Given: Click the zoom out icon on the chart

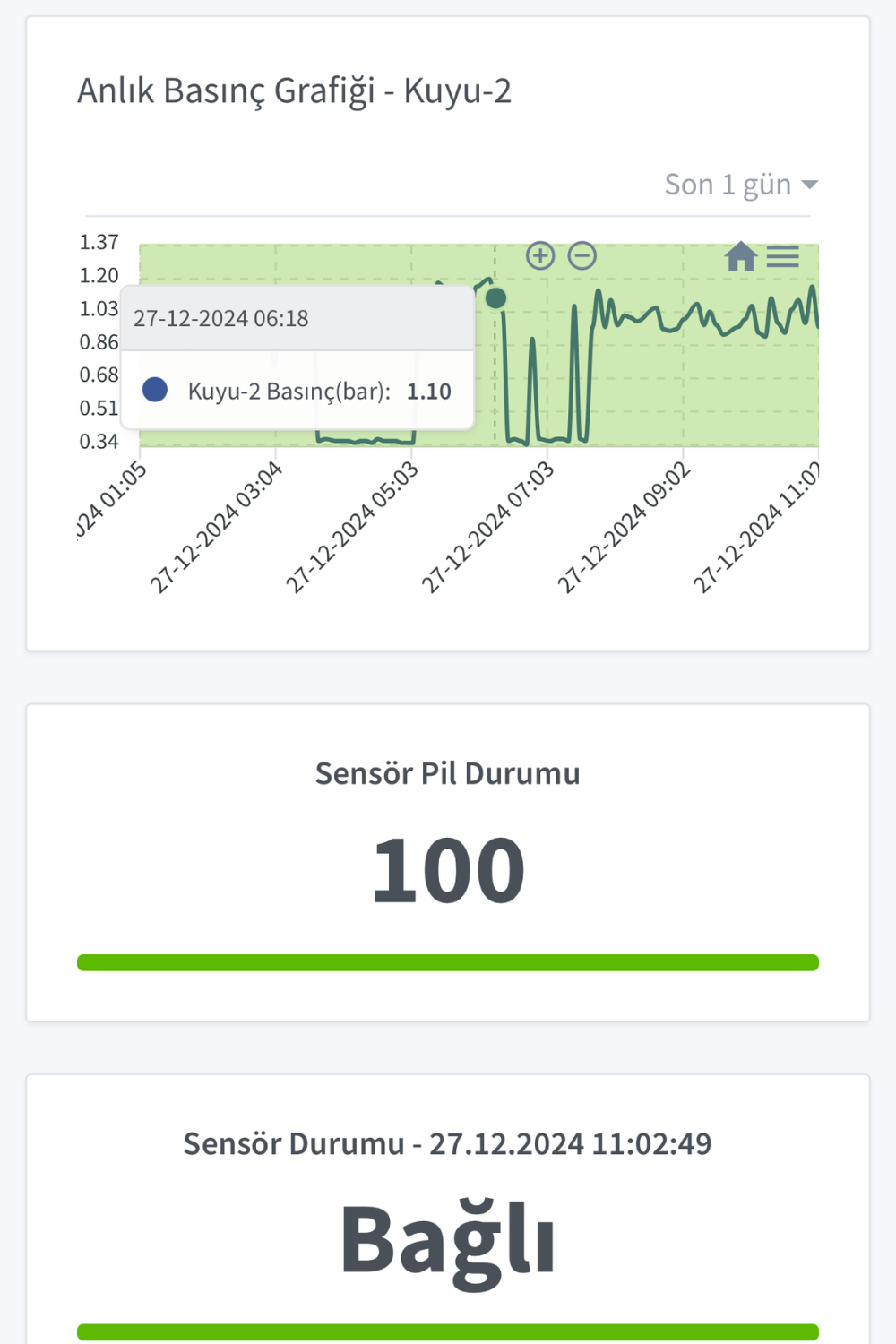Looking at the screenshot, I should [582, 255].
